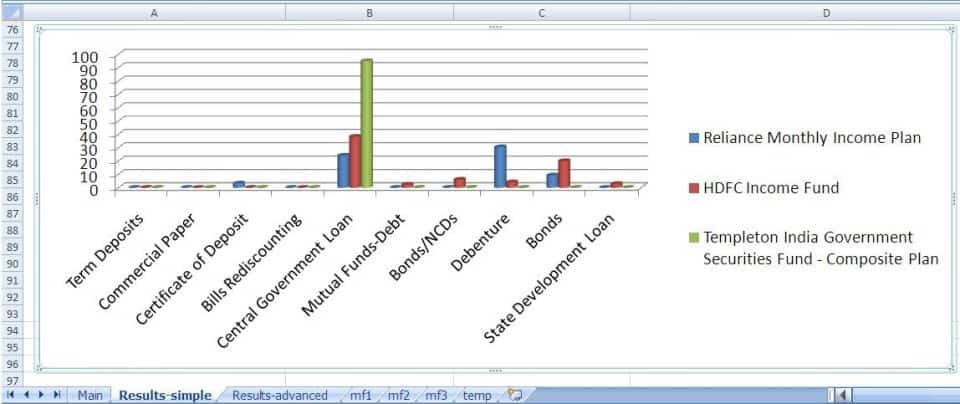960x404 pixels.
Task: Click the tall green Central Government Loan bar
Action: coord(367,122)
